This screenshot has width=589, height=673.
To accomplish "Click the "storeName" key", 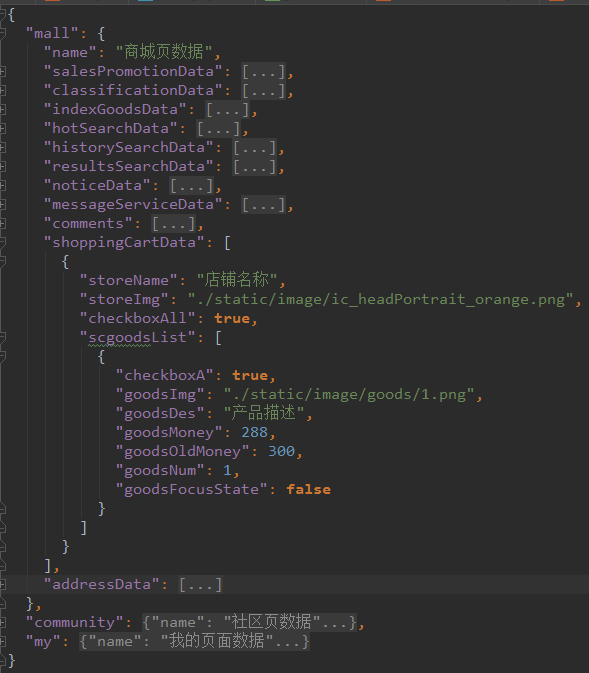I will pos(129,281).
